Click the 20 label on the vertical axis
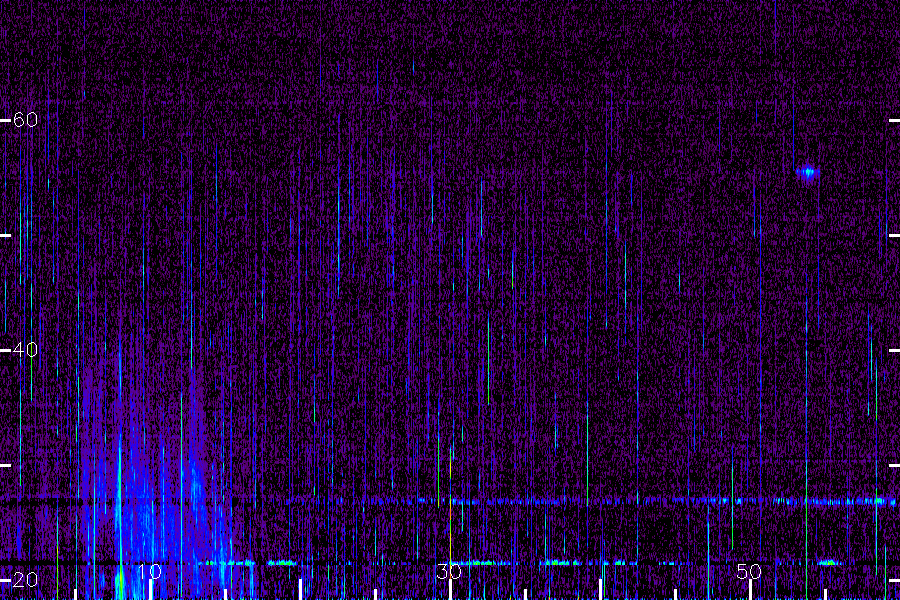 25,580
